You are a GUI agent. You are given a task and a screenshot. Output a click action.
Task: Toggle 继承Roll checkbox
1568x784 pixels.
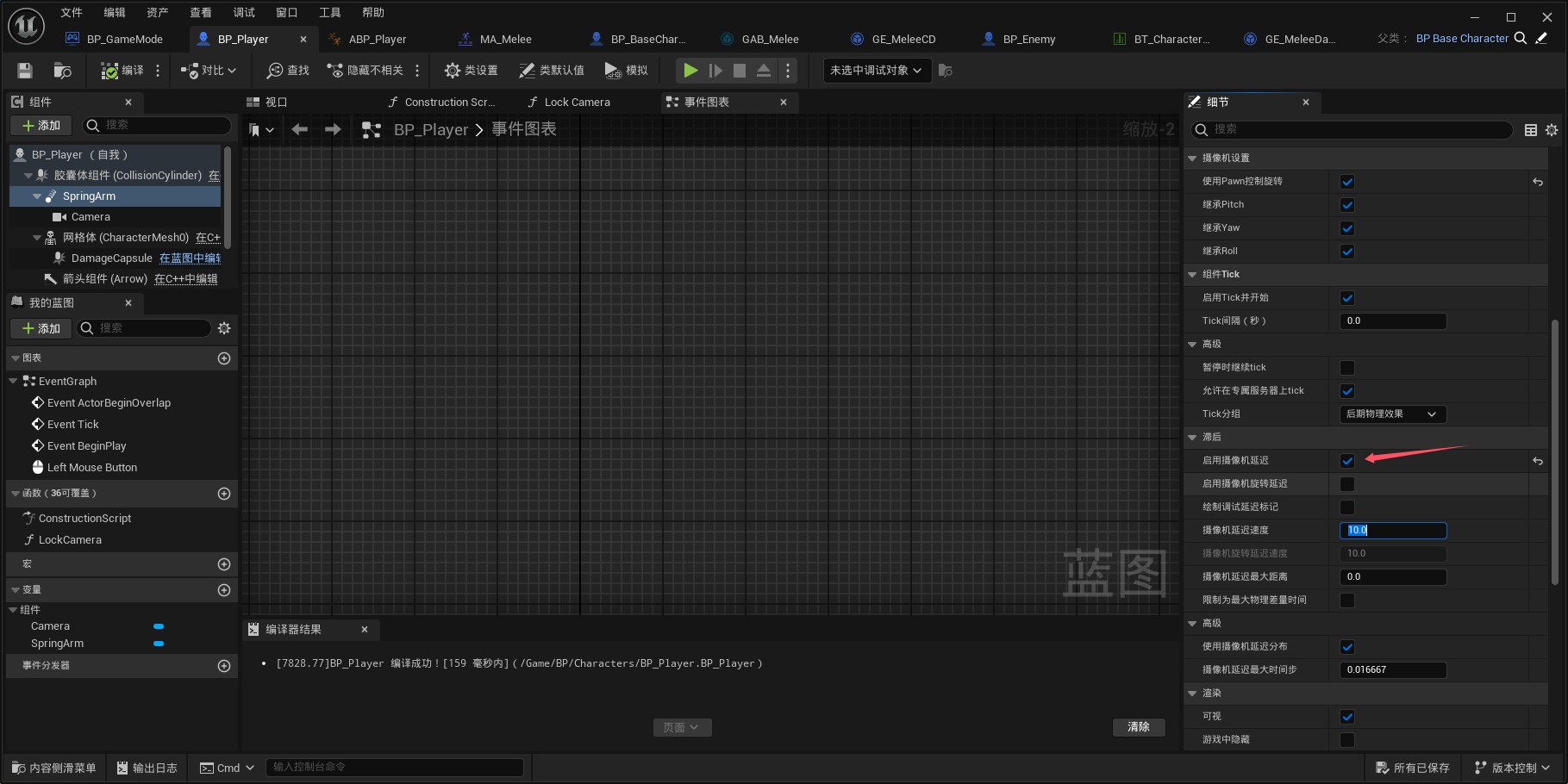point(1347,252)
